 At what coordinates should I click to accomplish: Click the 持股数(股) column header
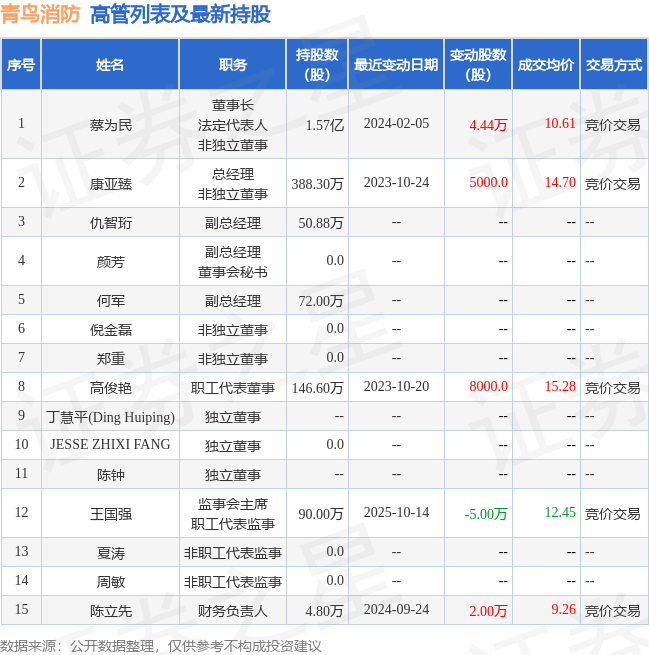coord(317,65)
